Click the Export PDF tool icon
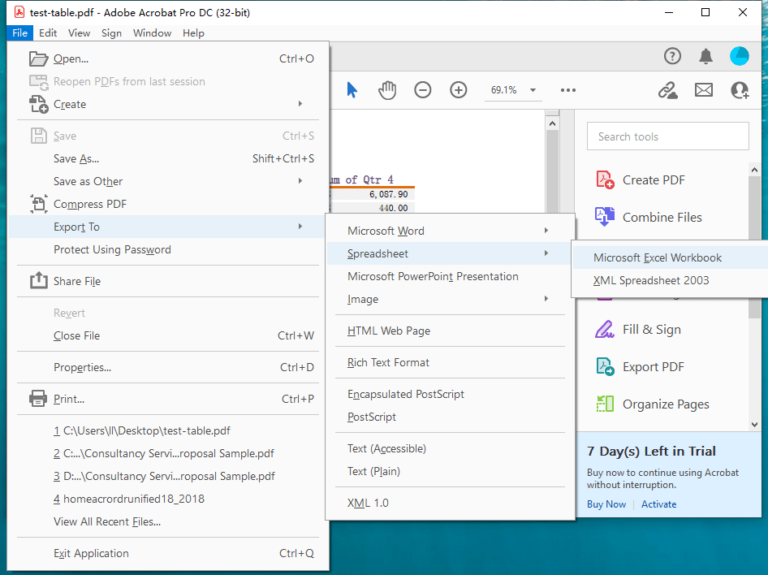Viewport: 768px width, 575px height. pos(605,366)
